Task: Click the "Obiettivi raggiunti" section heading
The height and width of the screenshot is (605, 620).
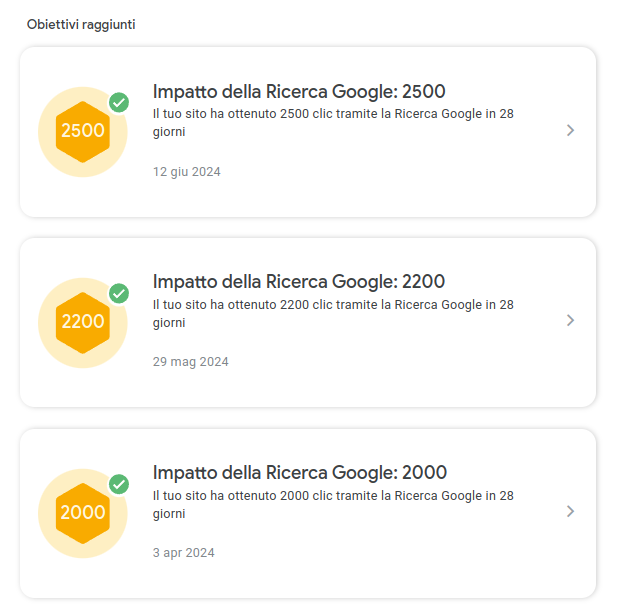Action: [x=81, y=25]
